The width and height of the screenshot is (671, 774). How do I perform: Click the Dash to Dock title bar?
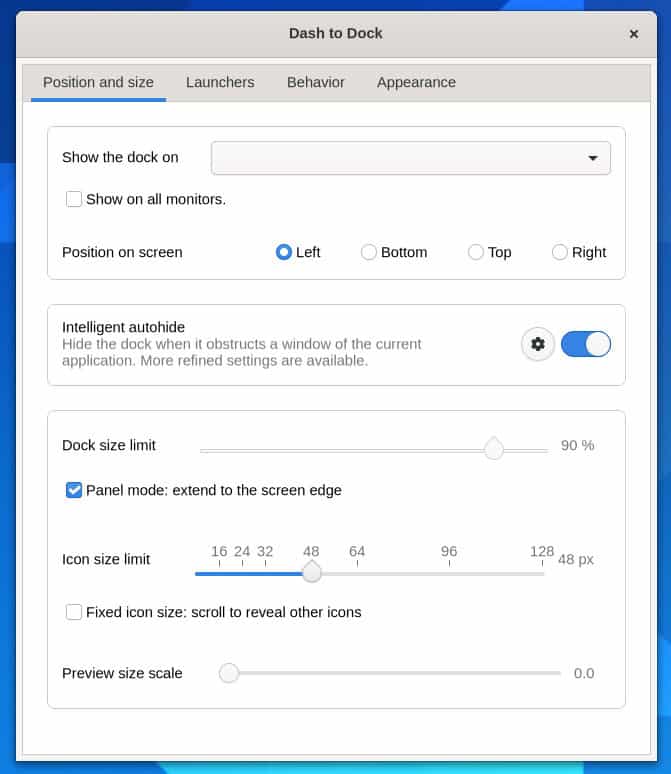click(336, 34)
